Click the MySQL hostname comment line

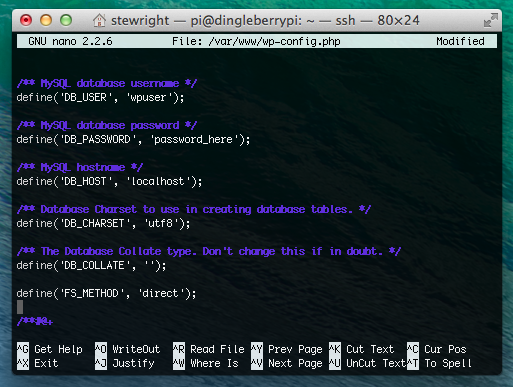(80, 167)
